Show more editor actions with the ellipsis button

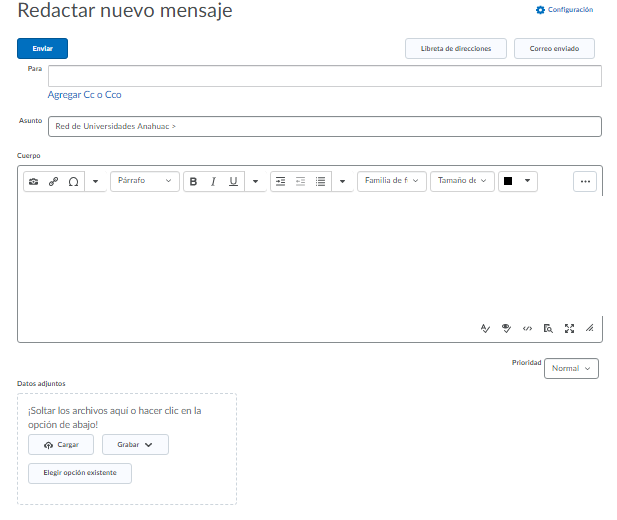tap(585, 181)
